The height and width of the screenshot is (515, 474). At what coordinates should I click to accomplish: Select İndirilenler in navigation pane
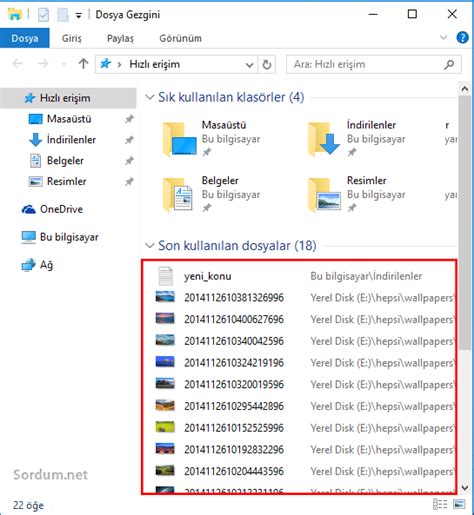tap(71, 140)
